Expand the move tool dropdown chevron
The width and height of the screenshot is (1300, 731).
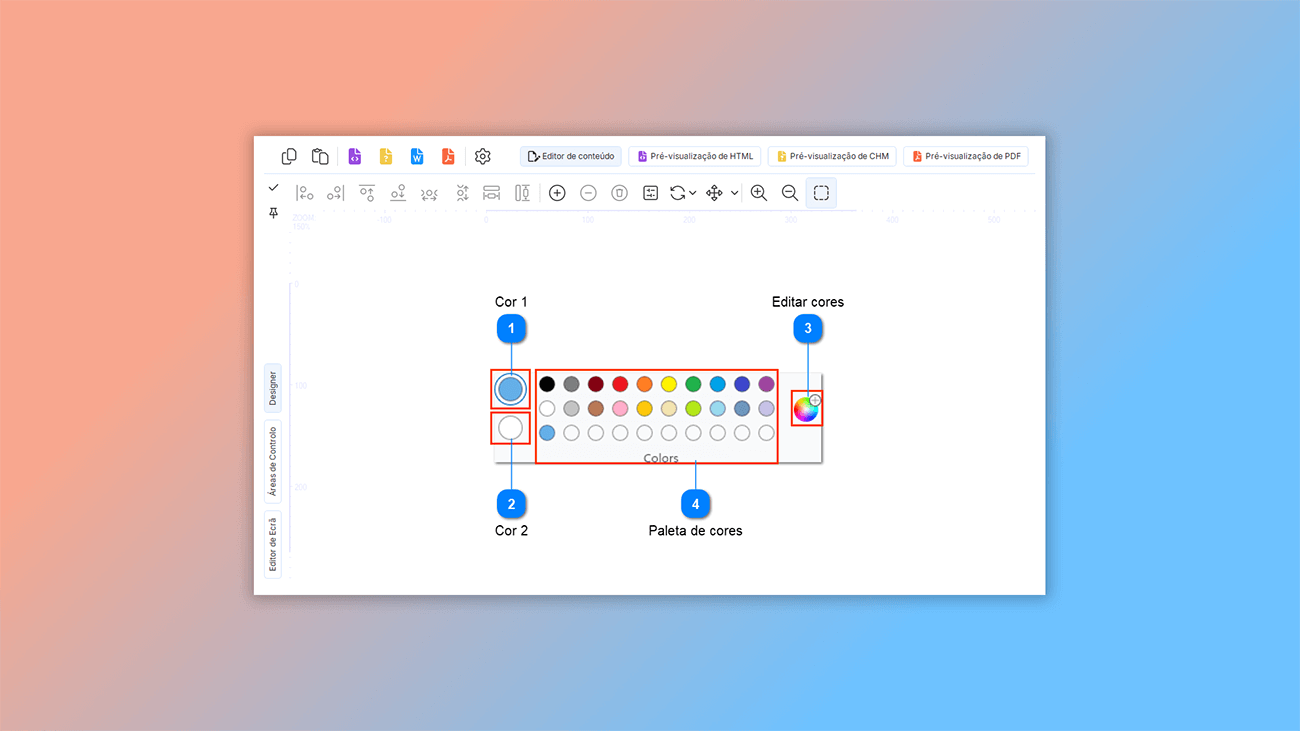(735, 192)
